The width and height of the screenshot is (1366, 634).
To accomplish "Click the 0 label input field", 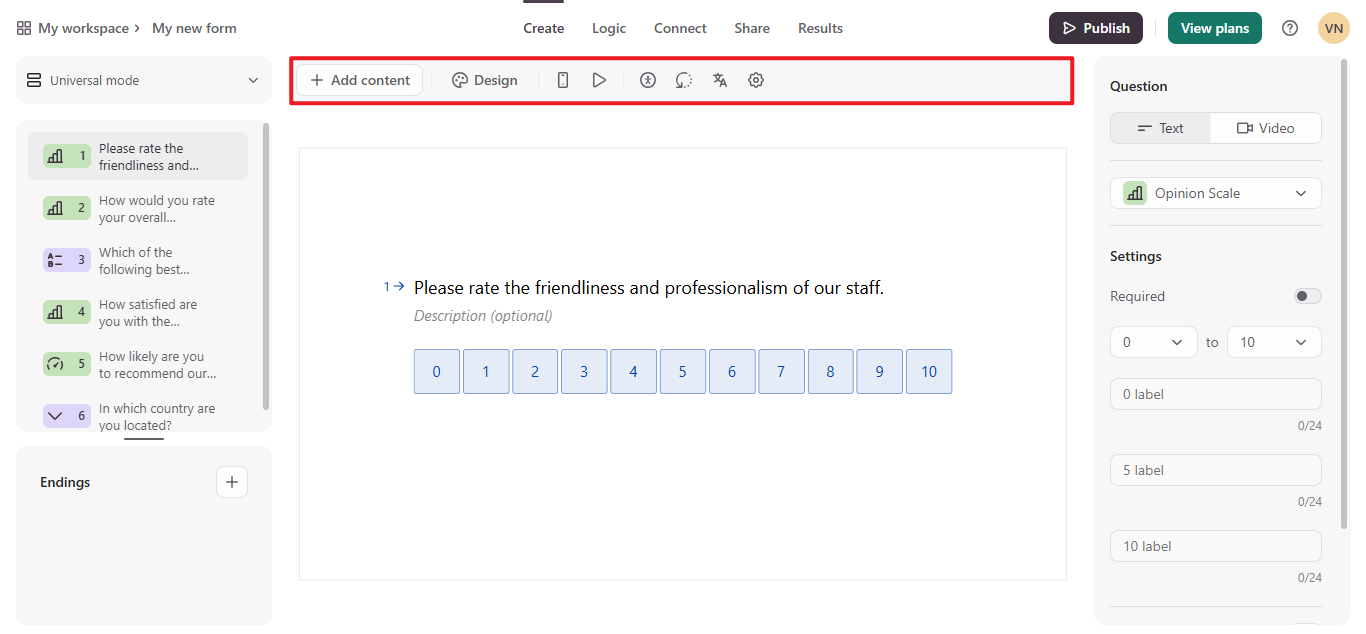I will coord(1215,393).
